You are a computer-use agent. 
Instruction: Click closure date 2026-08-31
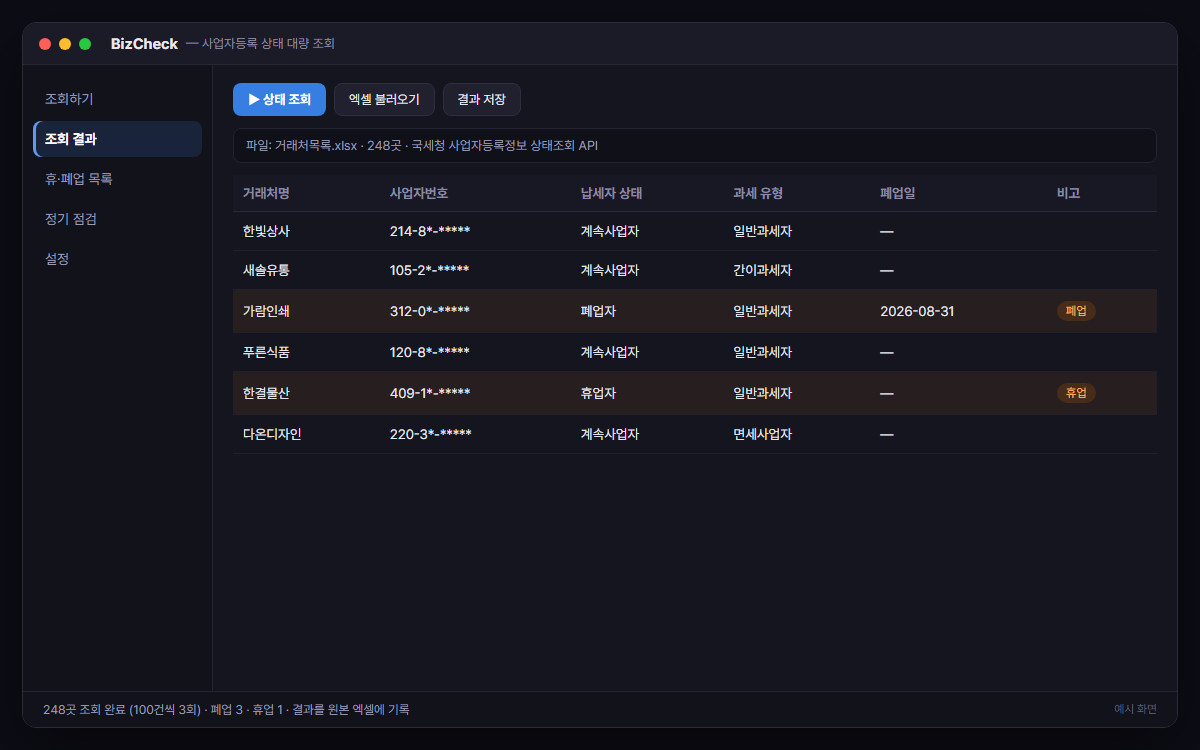pos(917,311)
